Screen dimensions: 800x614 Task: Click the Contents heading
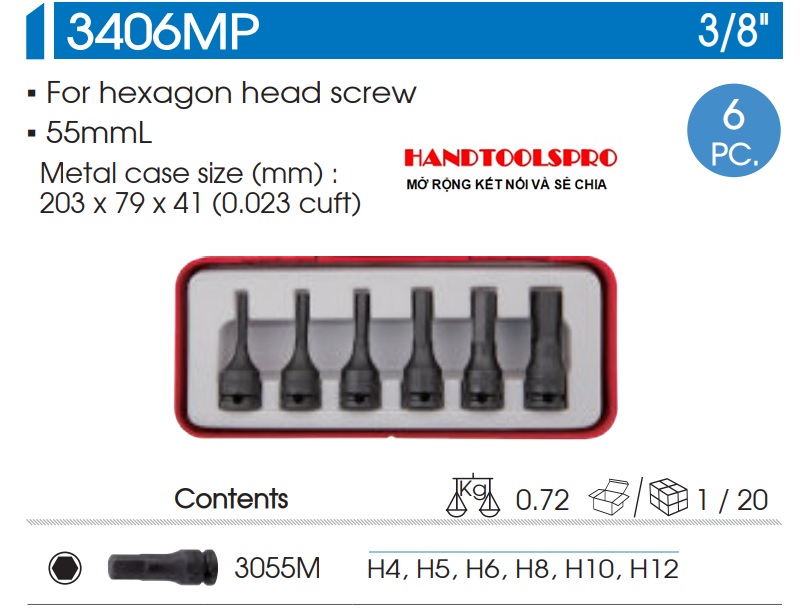pos(231,499)
